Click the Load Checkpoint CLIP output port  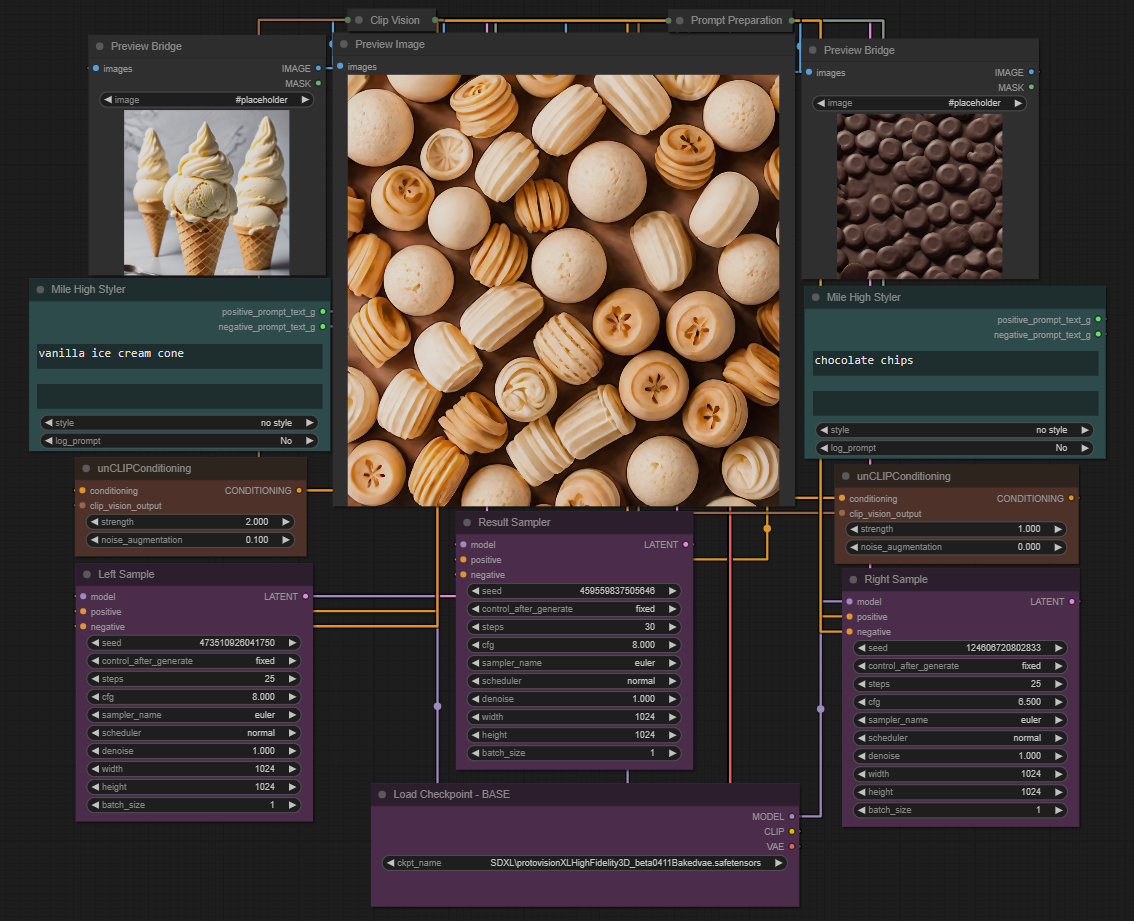792,831
